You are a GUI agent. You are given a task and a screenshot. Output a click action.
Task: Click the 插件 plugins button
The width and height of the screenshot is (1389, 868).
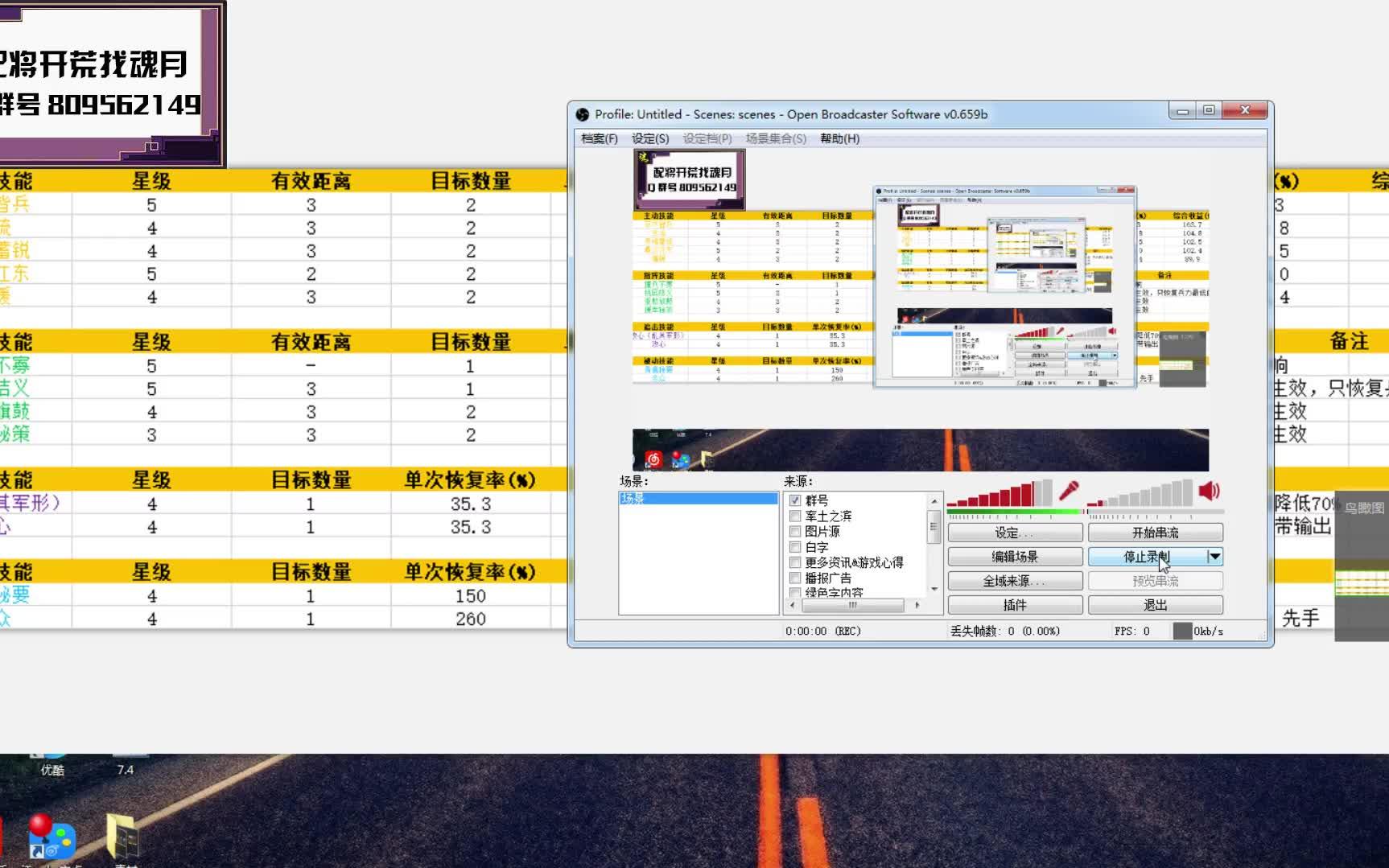pyautogui.click(x=1015, y=605)
